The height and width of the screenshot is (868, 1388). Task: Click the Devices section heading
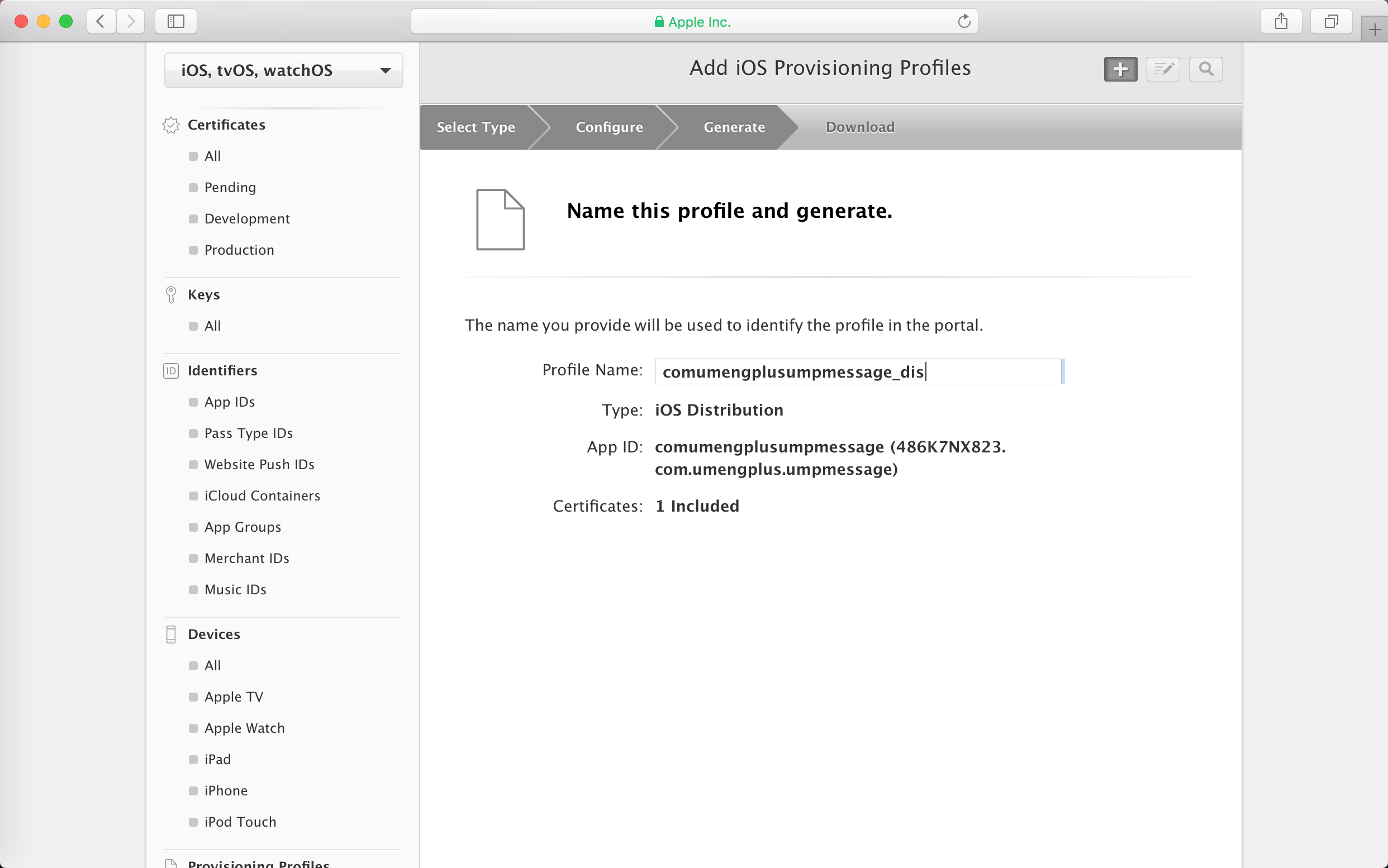(214, 635)
